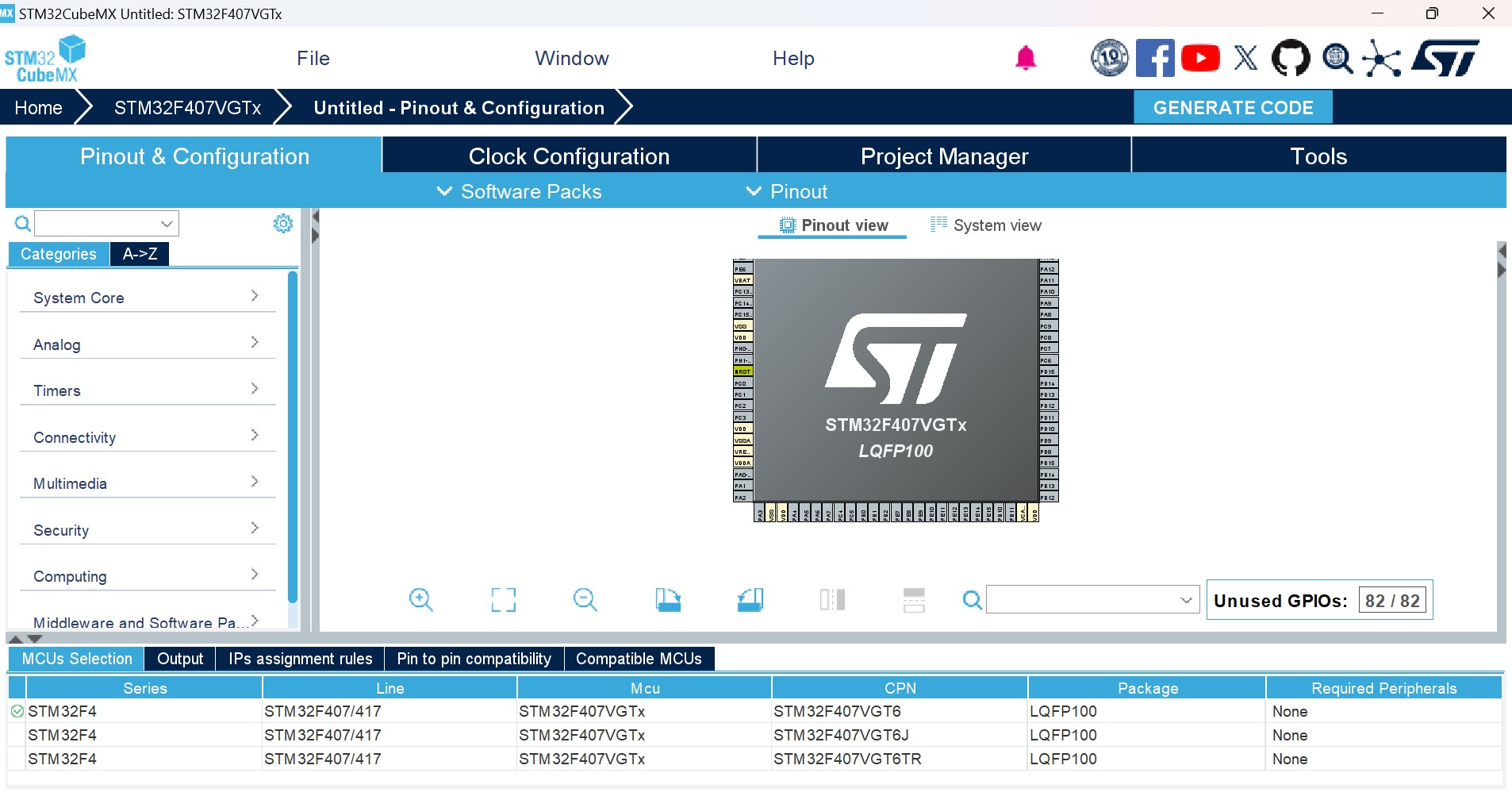Zoom out on the chip pinout

coord(585,599)
